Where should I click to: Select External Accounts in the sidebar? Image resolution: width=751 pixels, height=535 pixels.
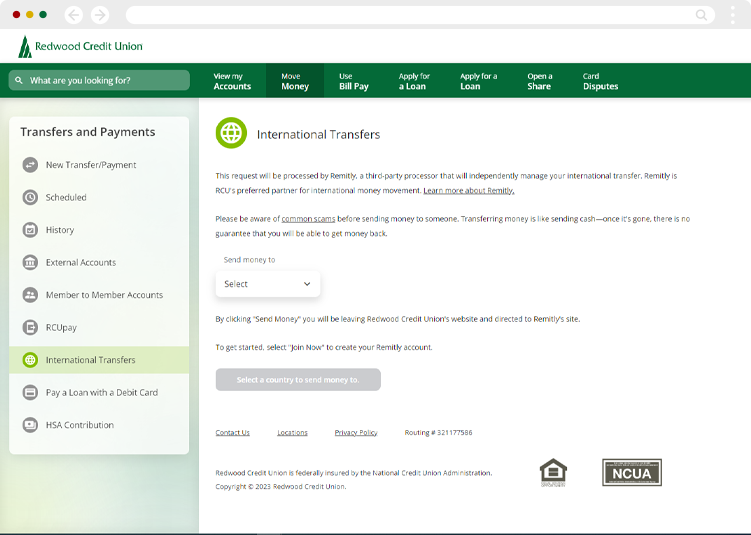click(99, 262)
